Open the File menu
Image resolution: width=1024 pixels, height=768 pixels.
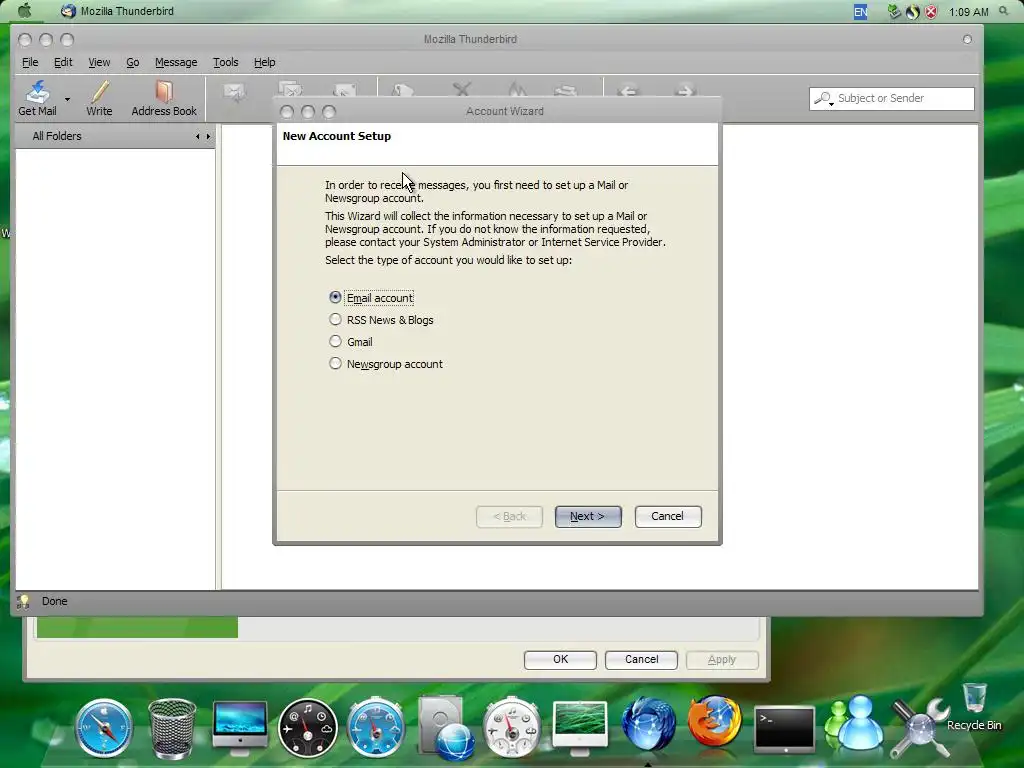pyautogui.click(x=30, y=62)
